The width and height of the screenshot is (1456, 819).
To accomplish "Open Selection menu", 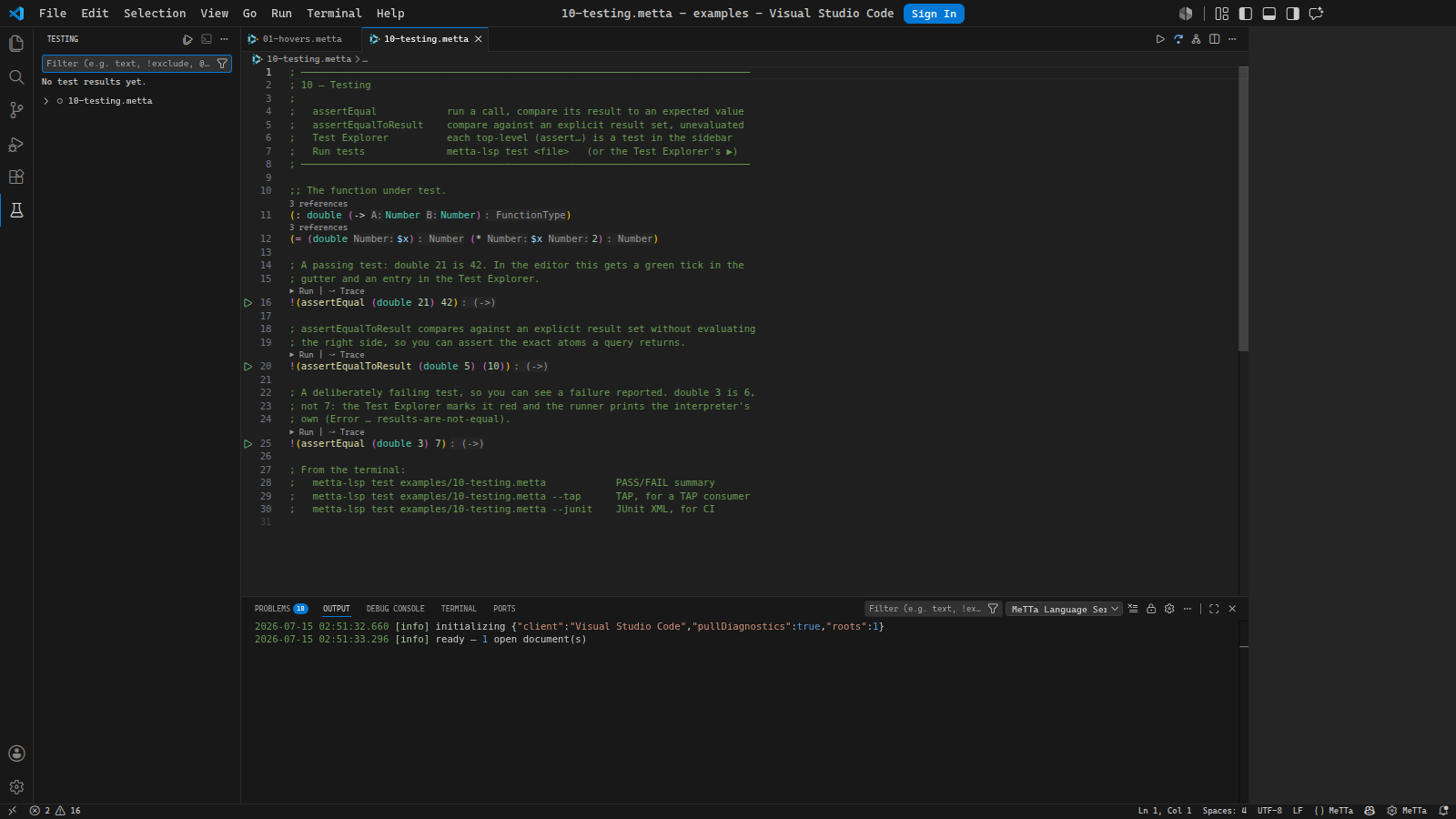I will 155,14.
